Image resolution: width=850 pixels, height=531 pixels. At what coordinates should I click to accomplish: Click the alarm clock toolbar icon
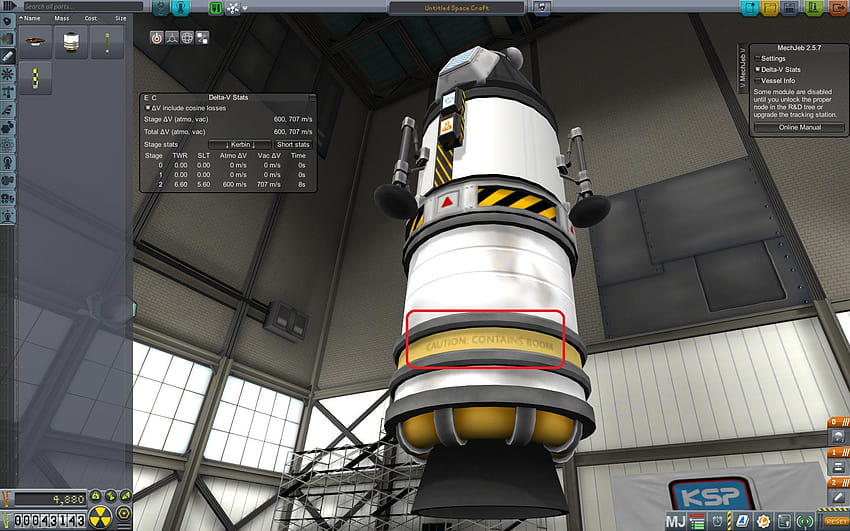tap(717, 522)
